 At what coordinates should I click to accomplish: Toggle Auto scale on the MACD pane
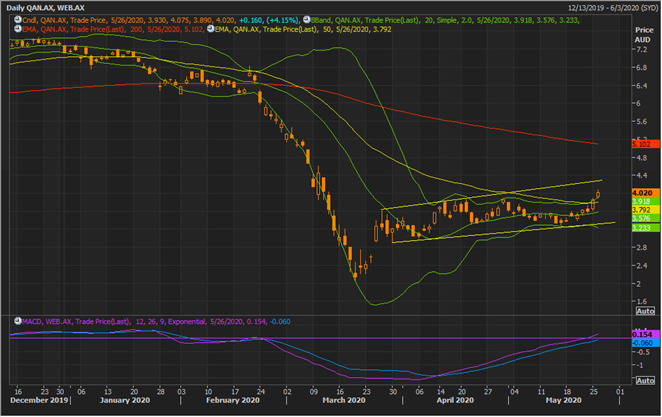[x=645, y=380]
